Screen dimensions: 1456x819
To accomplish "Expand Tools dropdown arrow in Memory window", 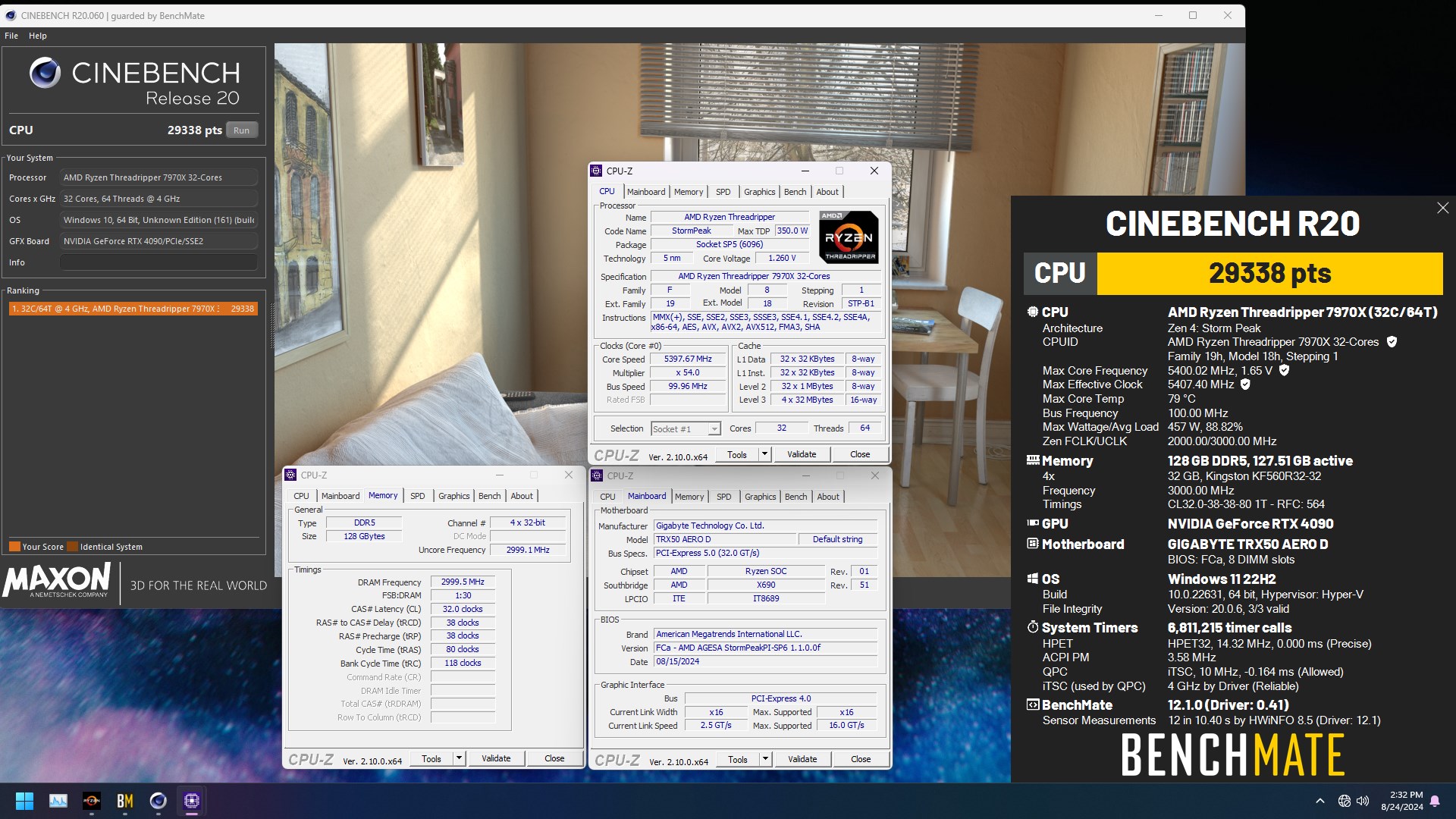I will coord(459,758).
